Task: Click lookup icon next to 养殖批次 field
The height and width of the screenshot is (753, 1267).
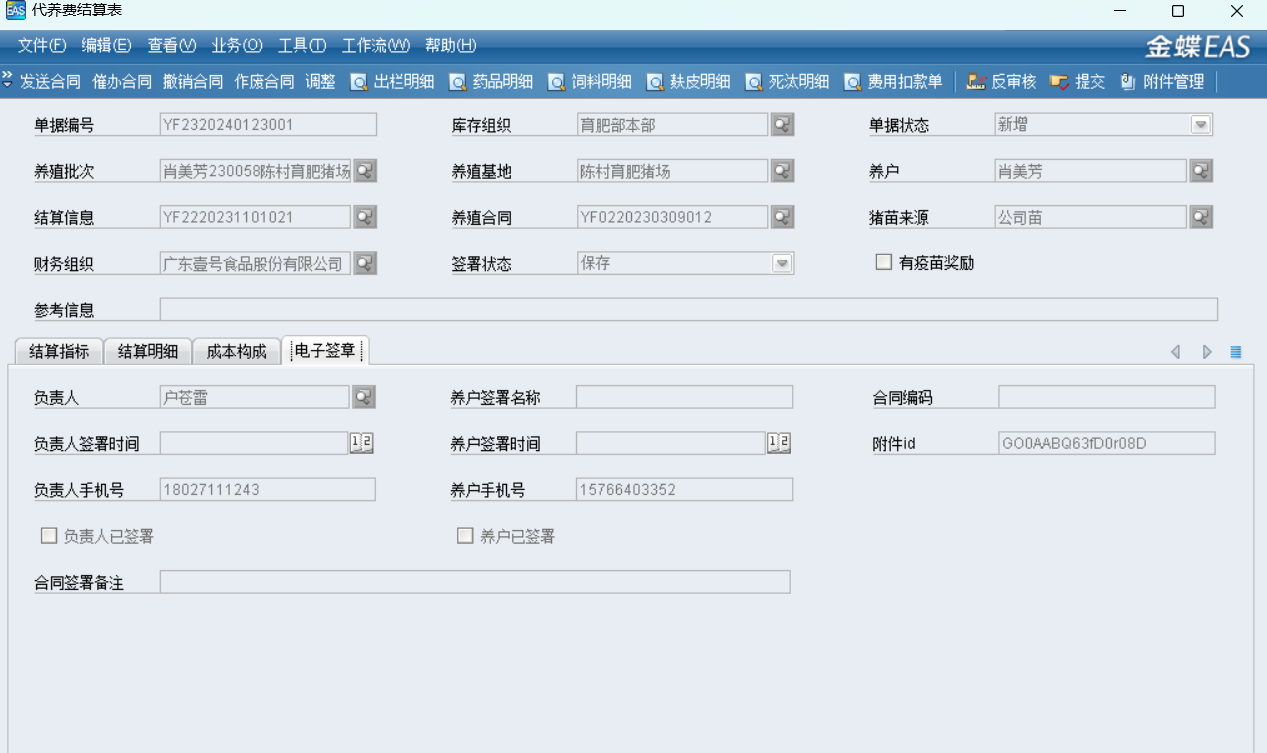Action: click(365, 171)
